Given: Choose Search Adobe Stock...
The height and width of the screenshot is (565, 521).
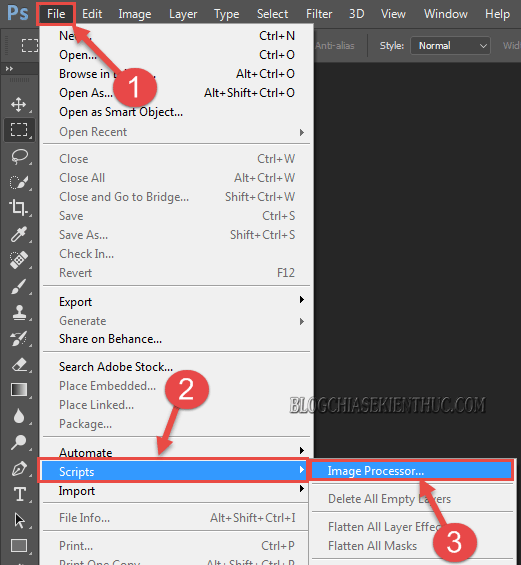Looking at the screenshot, I should click(177, 367).
